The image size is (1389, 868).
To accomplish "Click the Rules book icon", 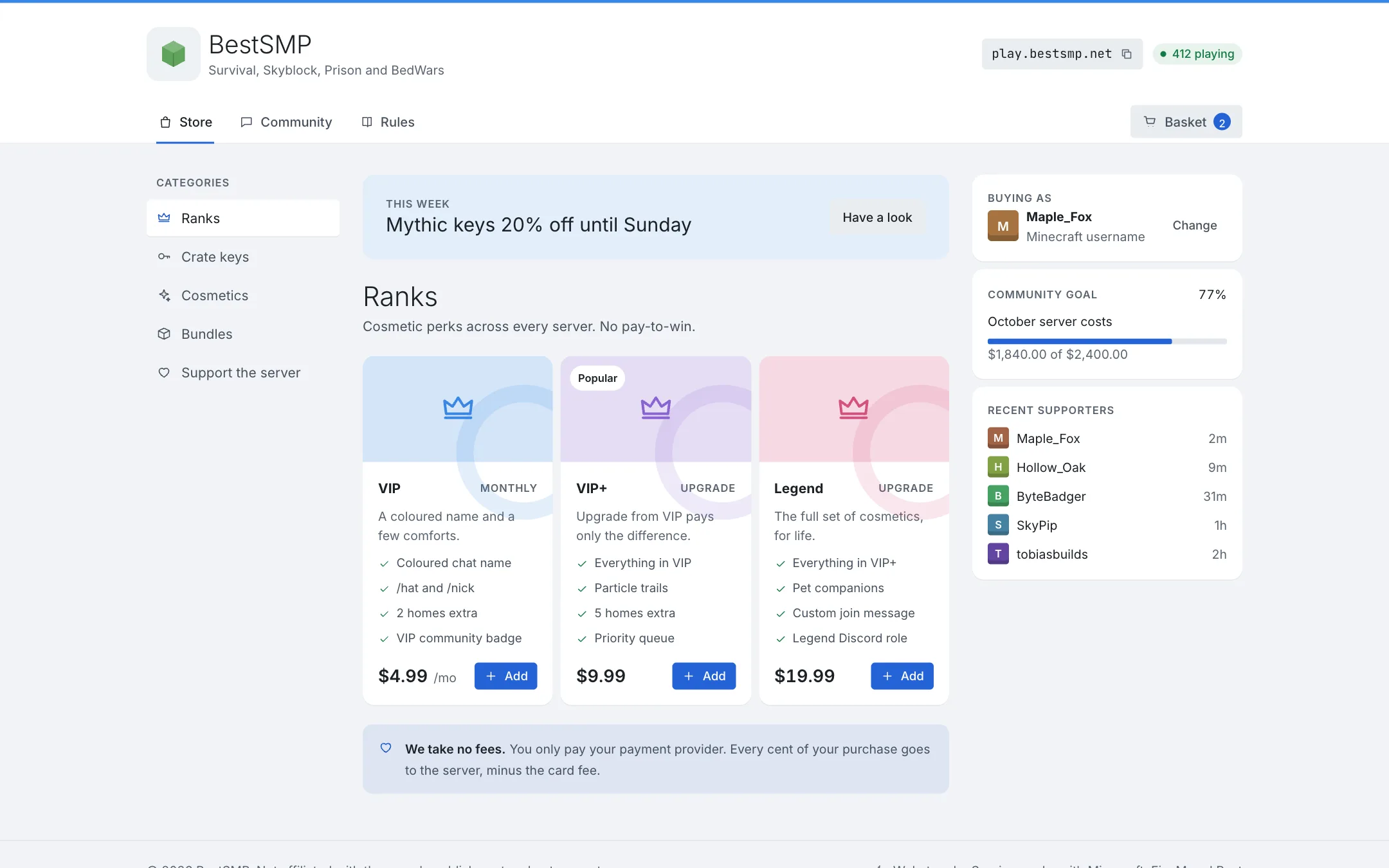I will pos(367,122).
